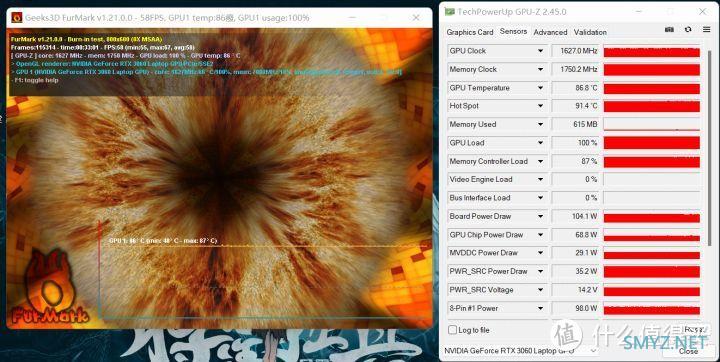Switch to the Sensors tab
Viewport: 720px width, 362px height.
click(513, 31)
